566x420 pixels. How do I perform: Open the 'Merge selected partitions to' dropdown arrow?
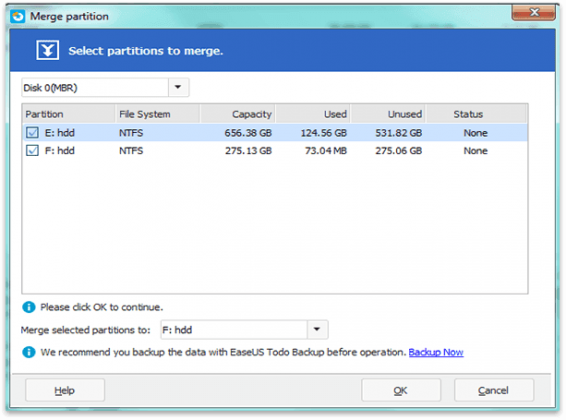tap(317, 329)
